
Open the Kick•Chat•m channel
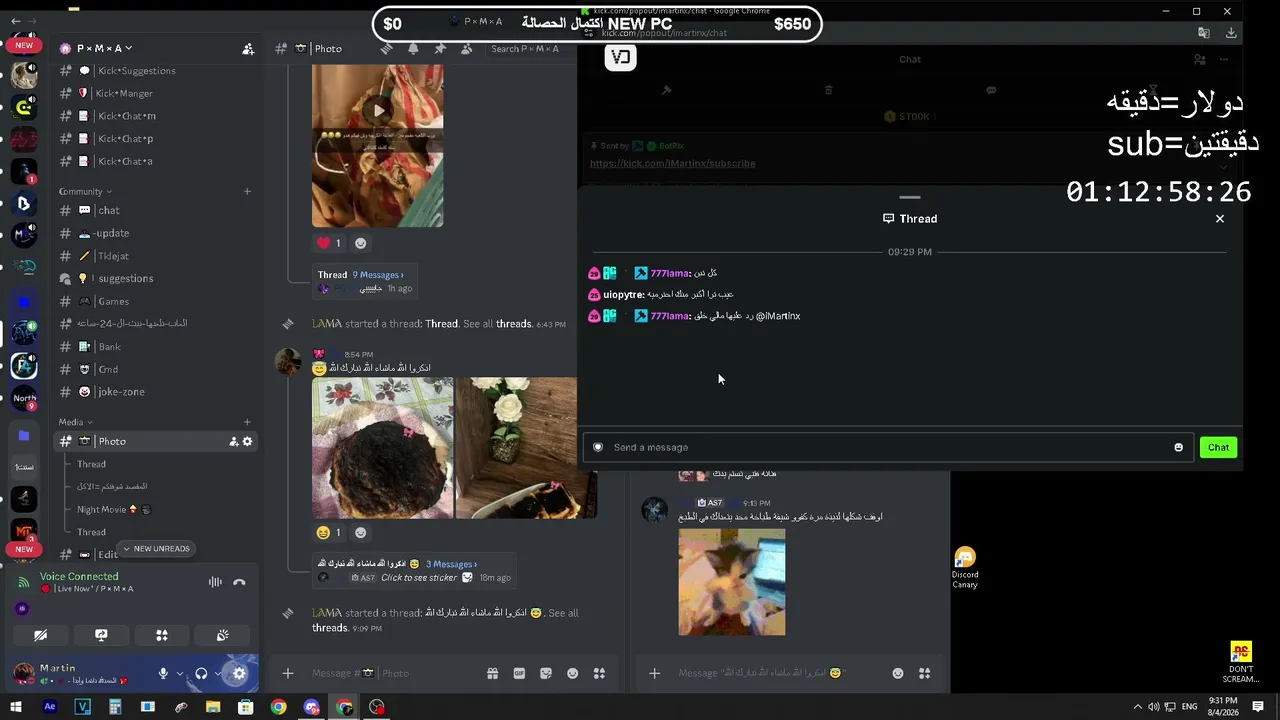[155, 116]
